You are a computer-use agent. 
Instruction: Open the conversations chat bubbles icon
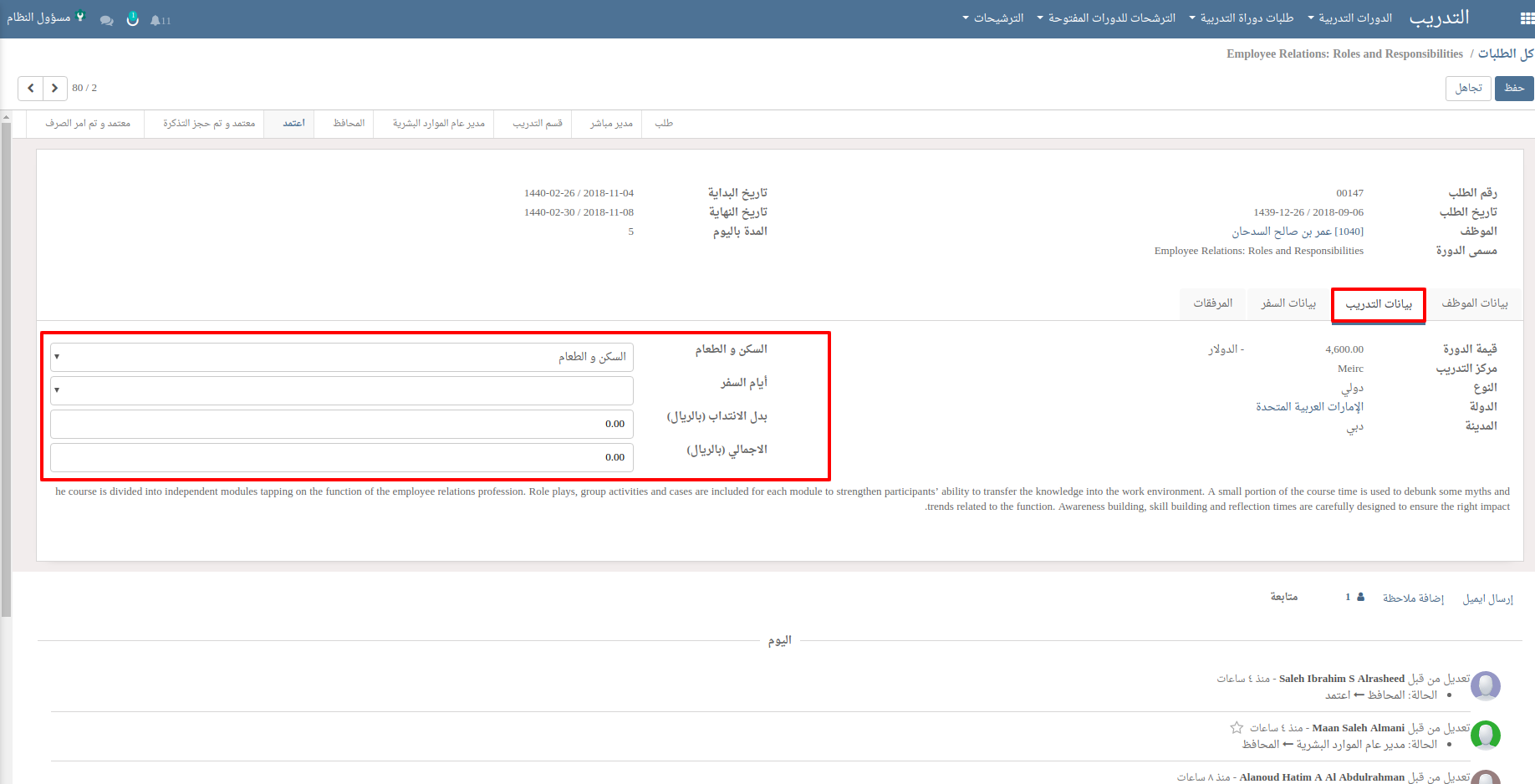[106, 20]
